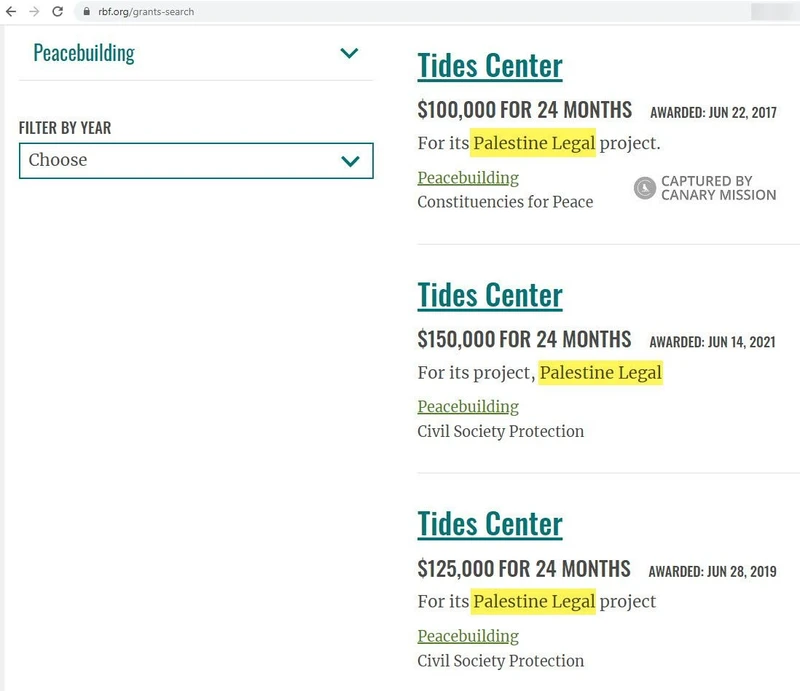Screen dimensions: 800x691
Task: Click the Peacebuilding sidebar heading text
Action: (x=84, y=53)
